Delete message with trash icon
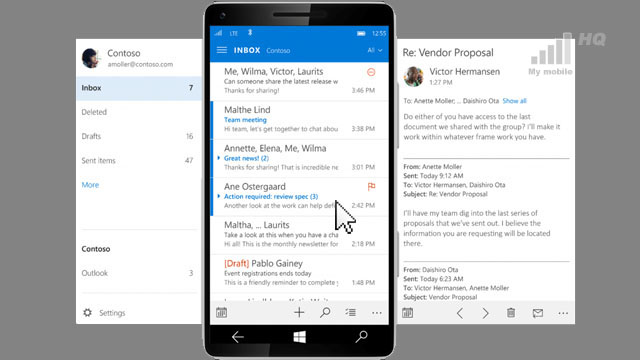The height and width of the screenshot is (360, 640). coord(511,313)
